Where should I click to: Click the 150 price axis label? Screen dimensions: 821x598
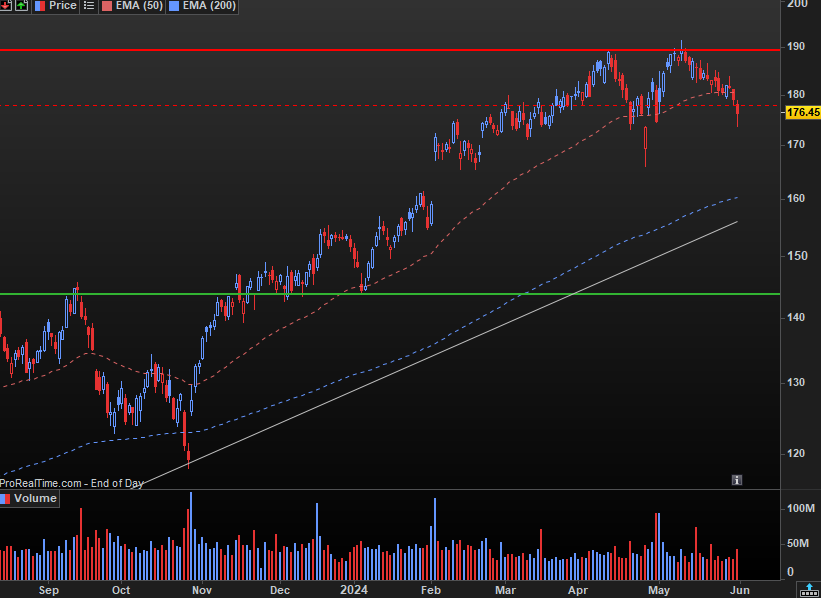[x=796, y=256]
